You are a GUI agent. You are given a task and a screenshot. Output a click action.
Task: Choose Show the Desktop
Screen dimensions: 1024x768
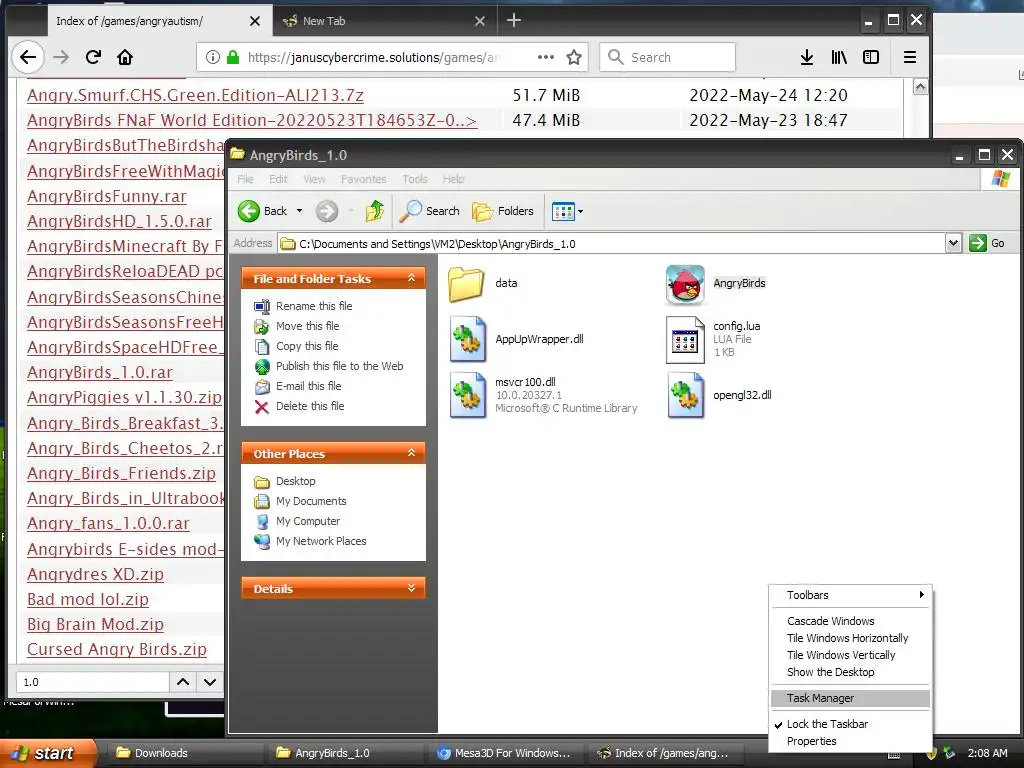click(850, 672)
